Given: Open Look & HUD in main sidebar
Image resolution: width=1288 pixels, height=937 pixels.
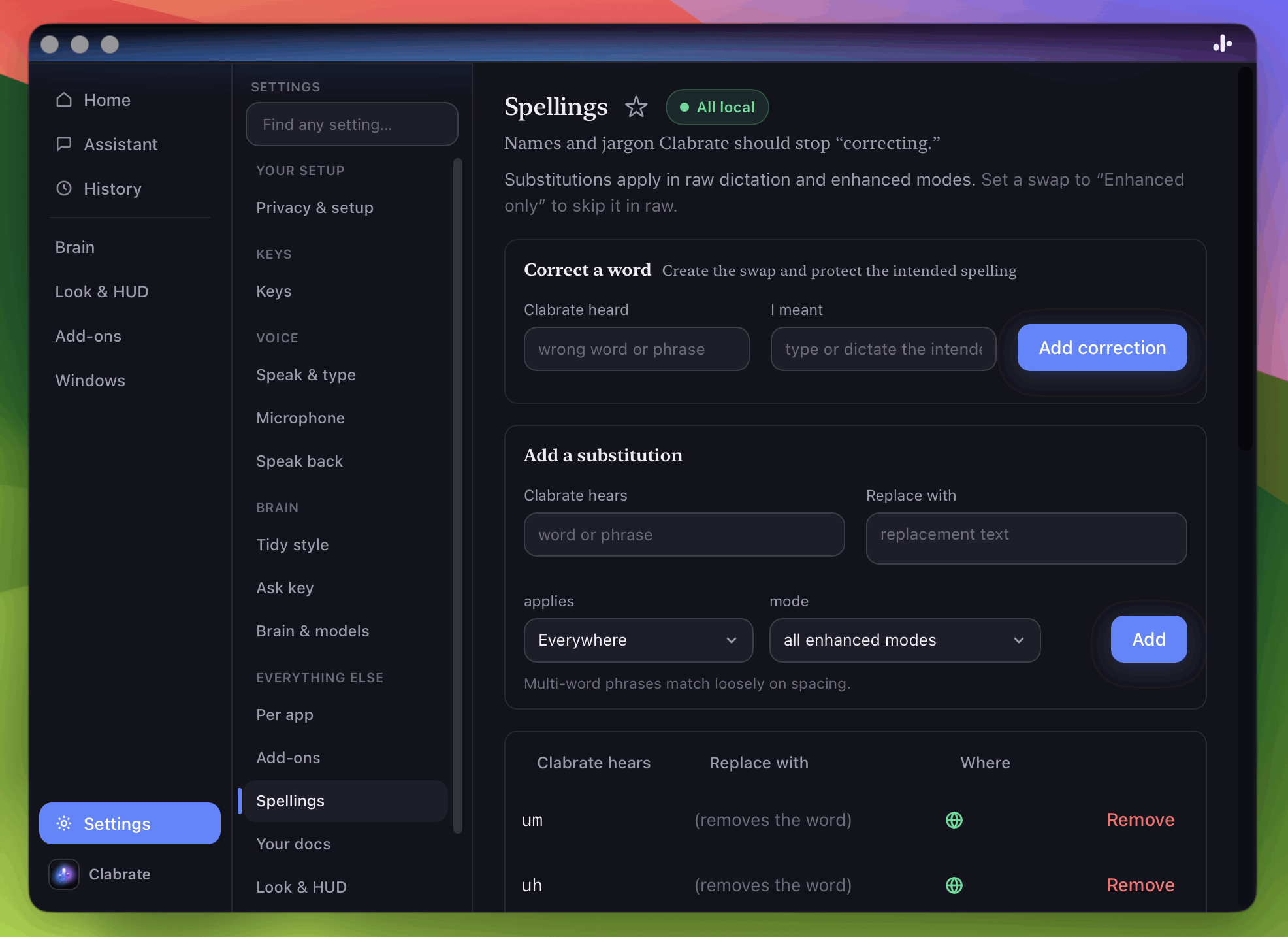Looking at the screenshot, I should [x=102, y=291].
